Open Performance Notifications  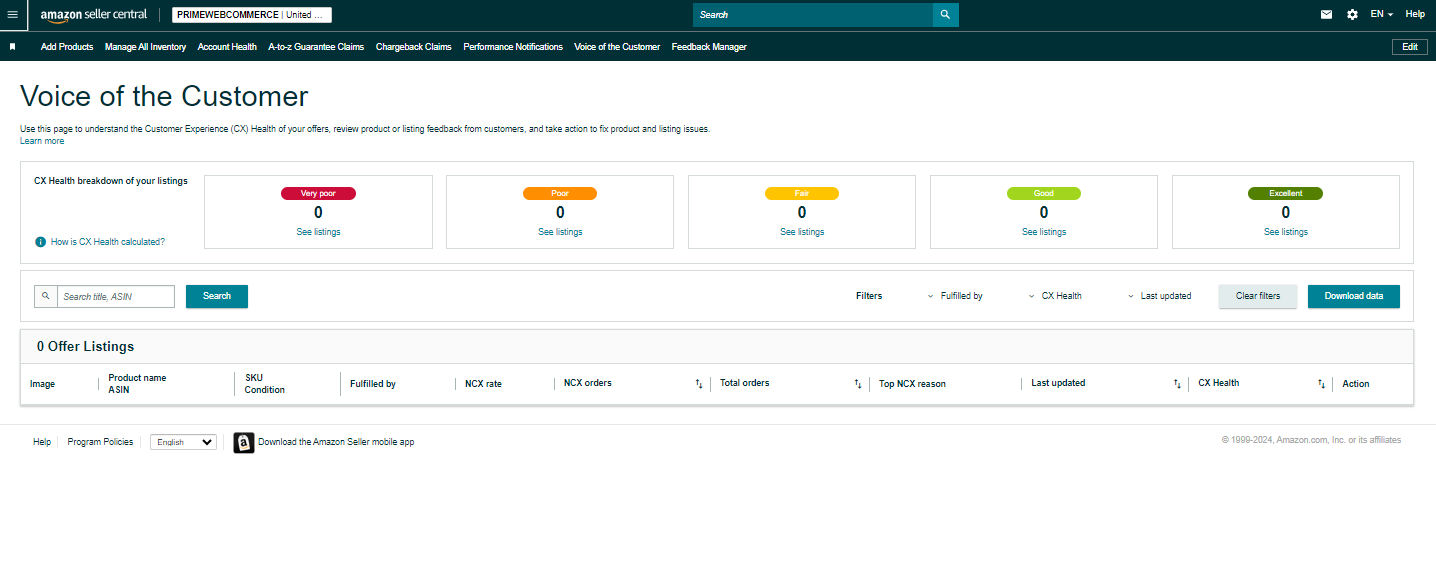[513, 47]
